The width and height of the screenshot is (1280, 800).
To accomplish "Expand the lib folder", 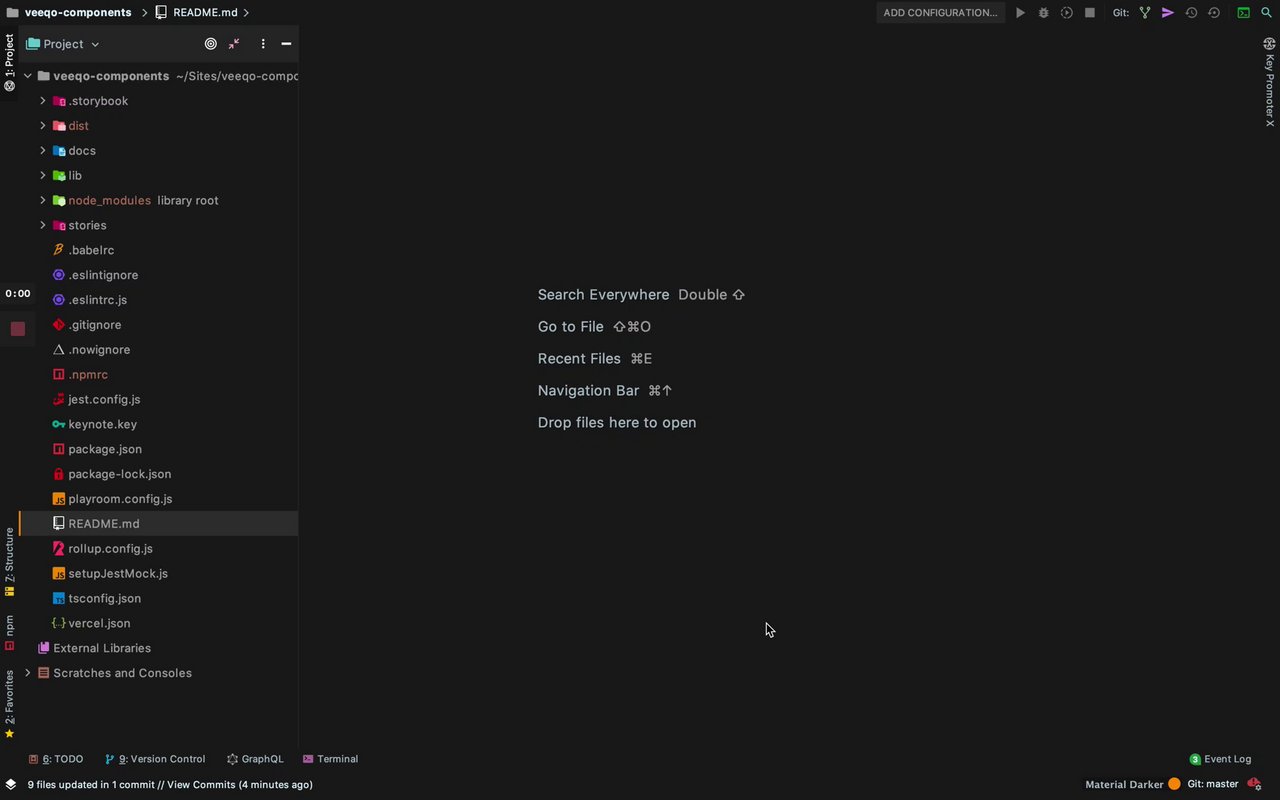I will 42,176.
